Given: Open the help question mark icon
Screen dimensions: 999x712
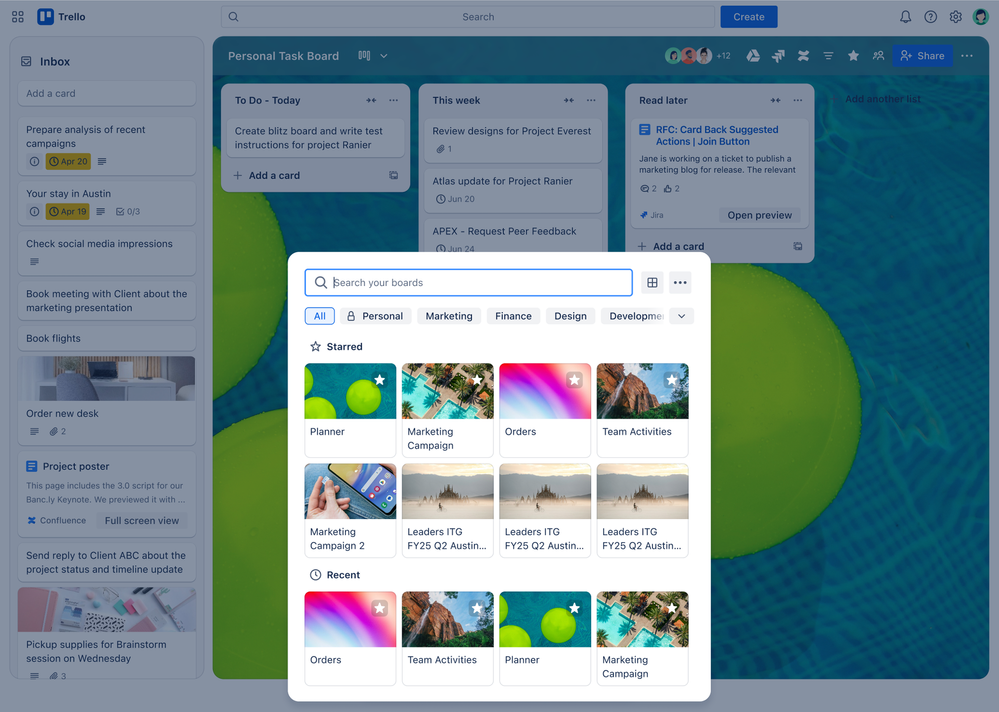Looking at the screenshot, I should (931, 17).
